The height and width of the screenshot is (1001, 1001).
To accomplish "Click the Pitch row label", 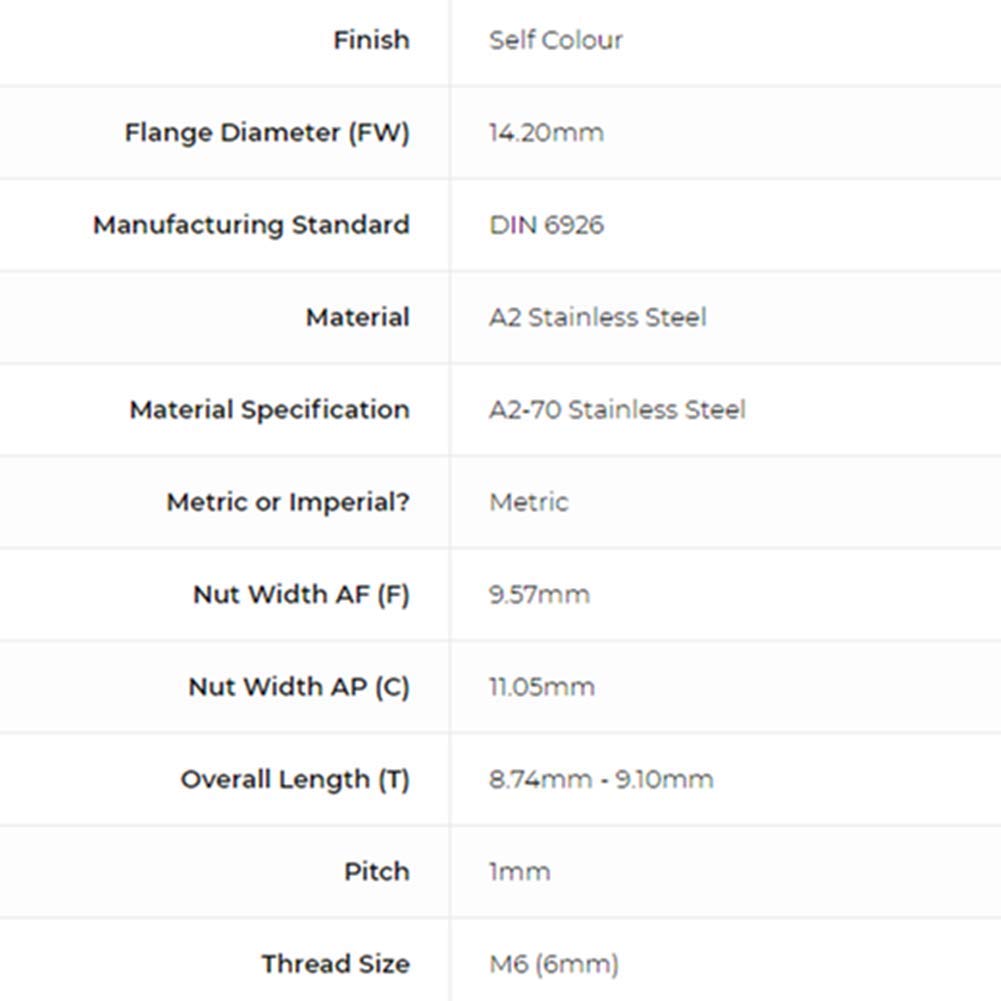I will click(x=376, y=872).
